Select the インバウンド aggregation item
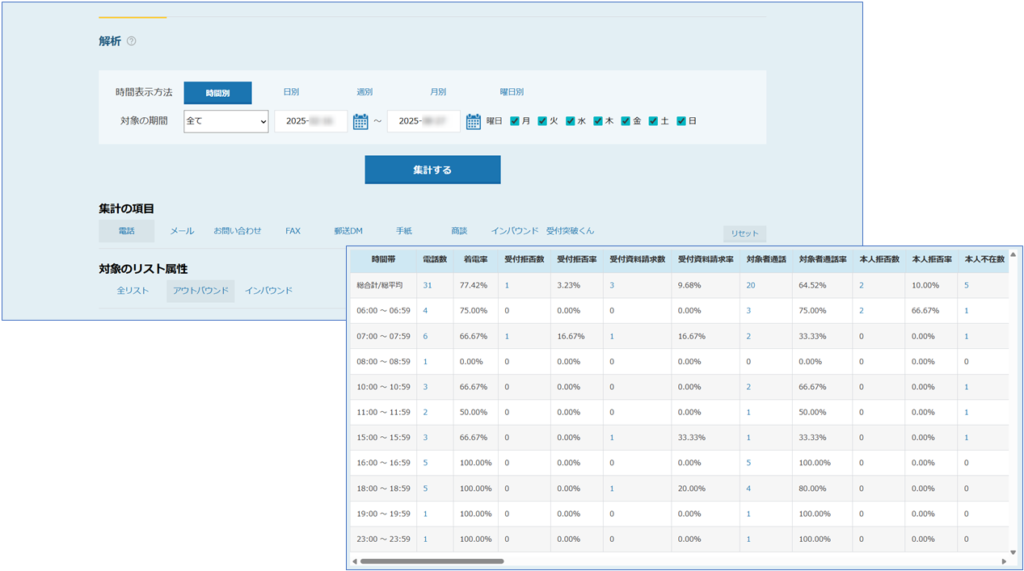Image resolution: width=1024 pixels, height=571 pixels. [x=515, y=231]
